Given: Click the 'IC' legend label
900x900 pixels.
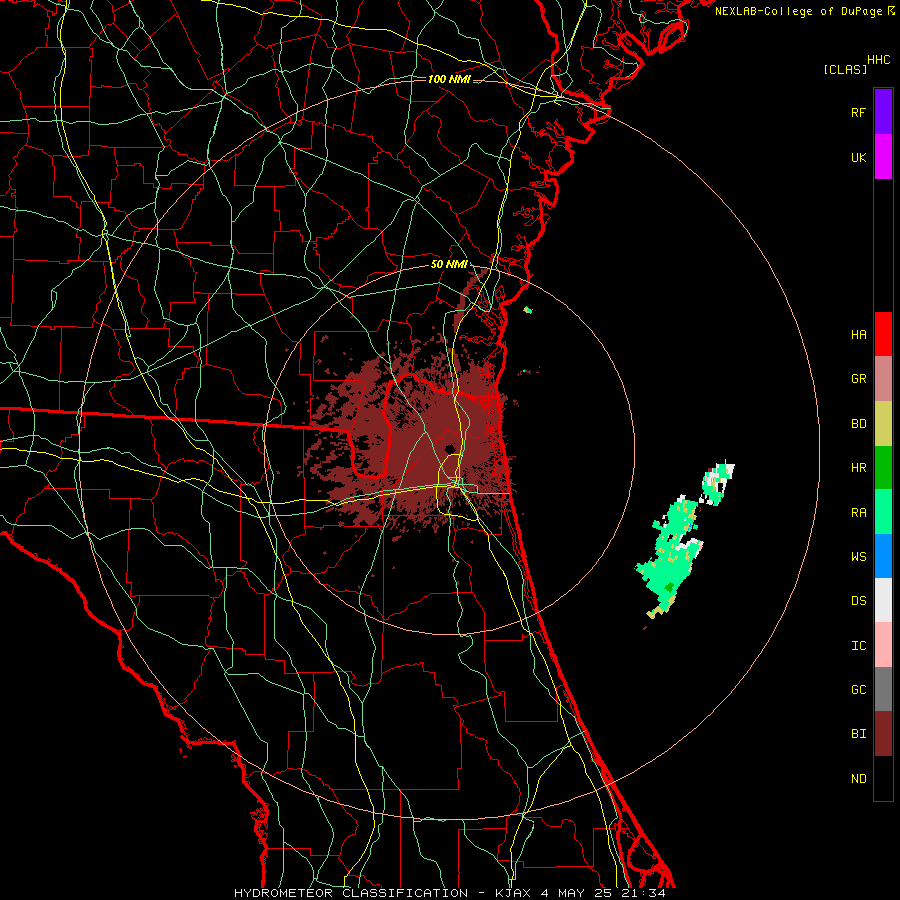Looking at the screenshot, I should (x=858, y=645).
